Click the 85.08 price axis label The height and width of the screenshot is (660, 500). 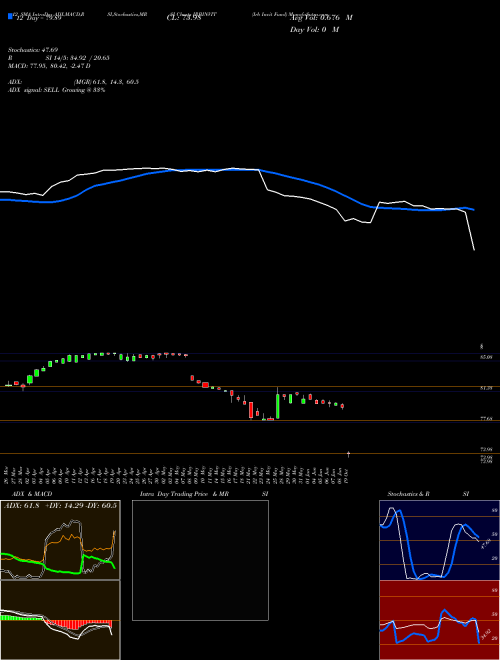(486, 357)
